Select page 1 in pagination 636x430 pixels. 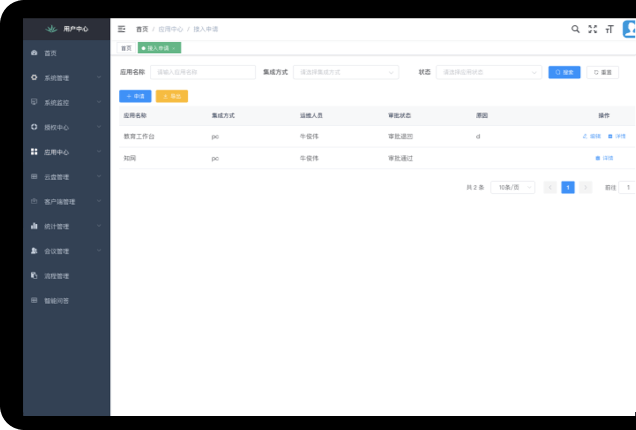[568, 187]
